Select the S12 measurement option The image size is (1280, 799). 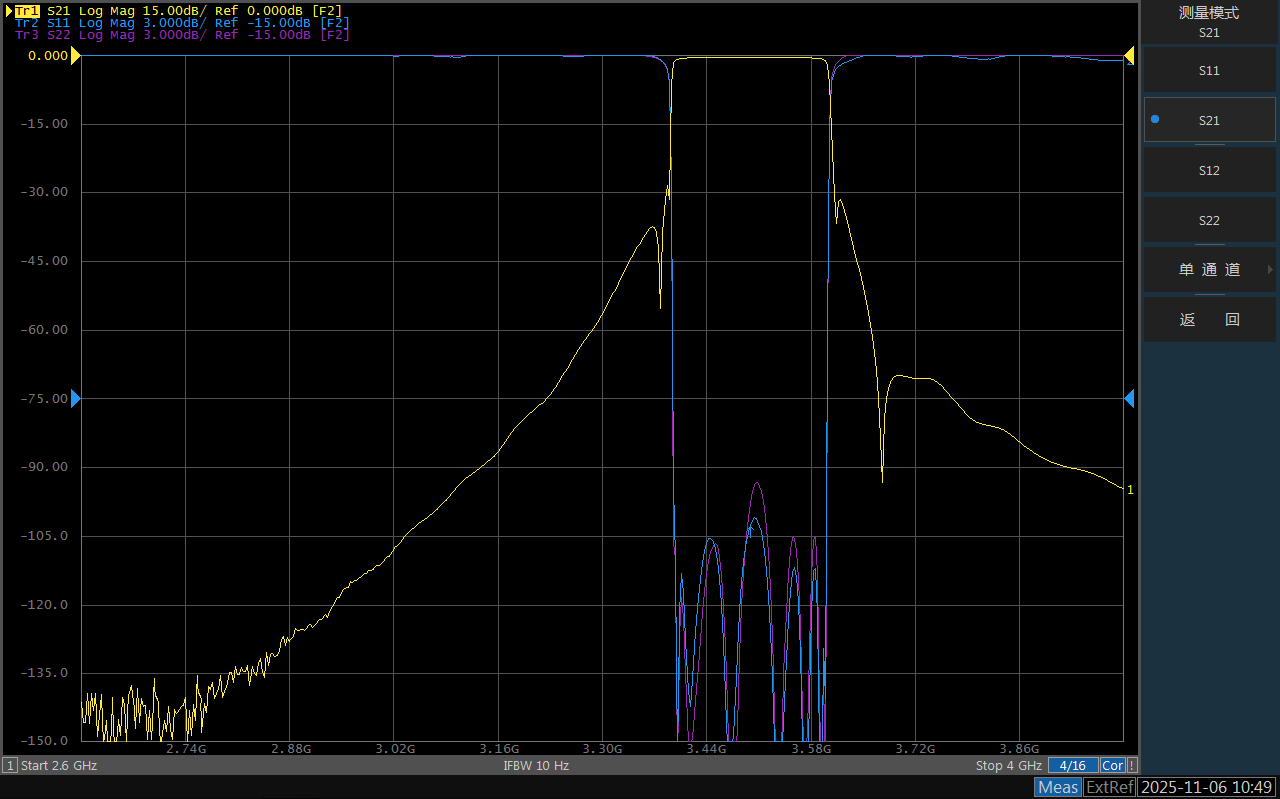pos(1209,171)
